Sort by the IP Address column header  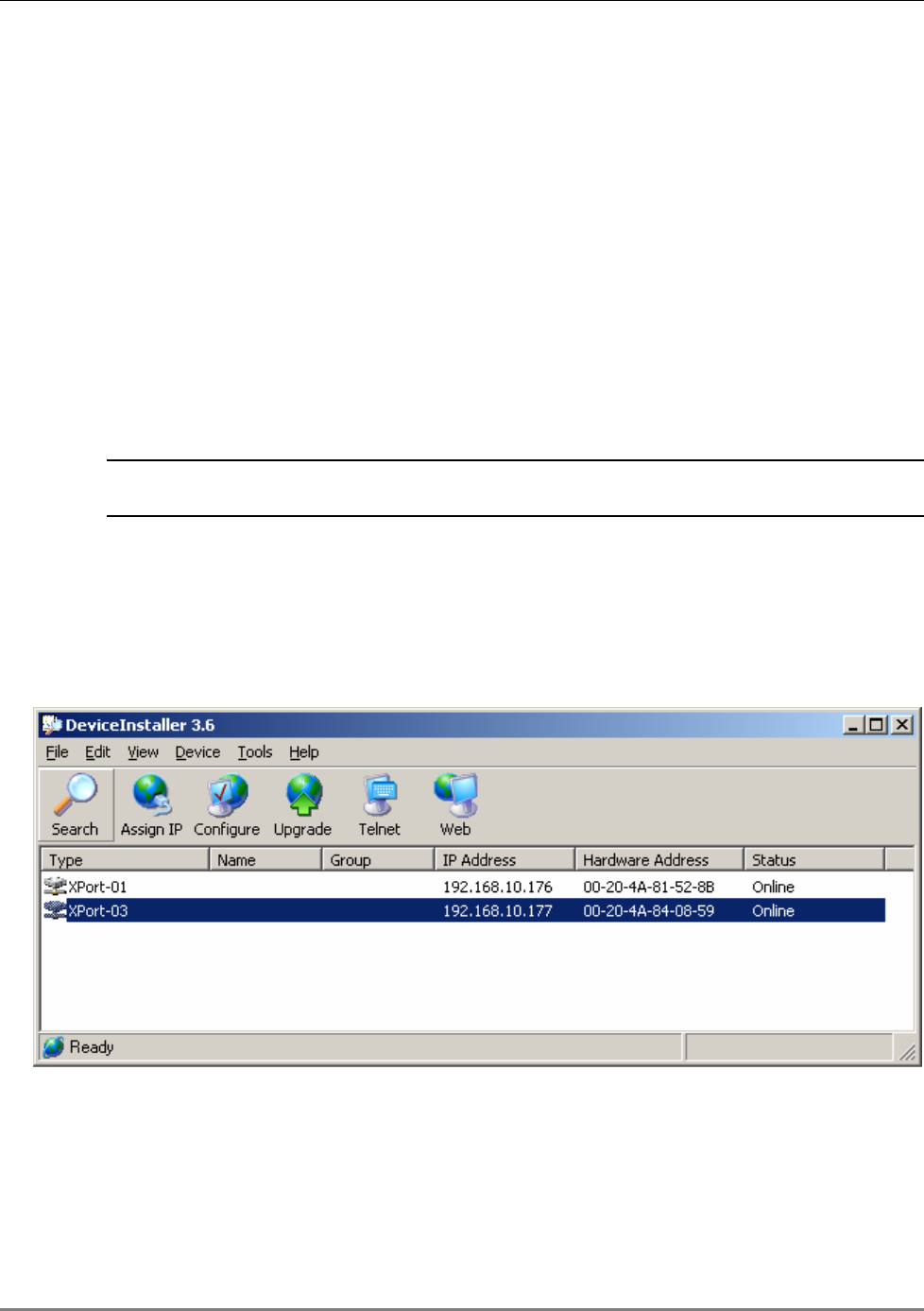505,859
